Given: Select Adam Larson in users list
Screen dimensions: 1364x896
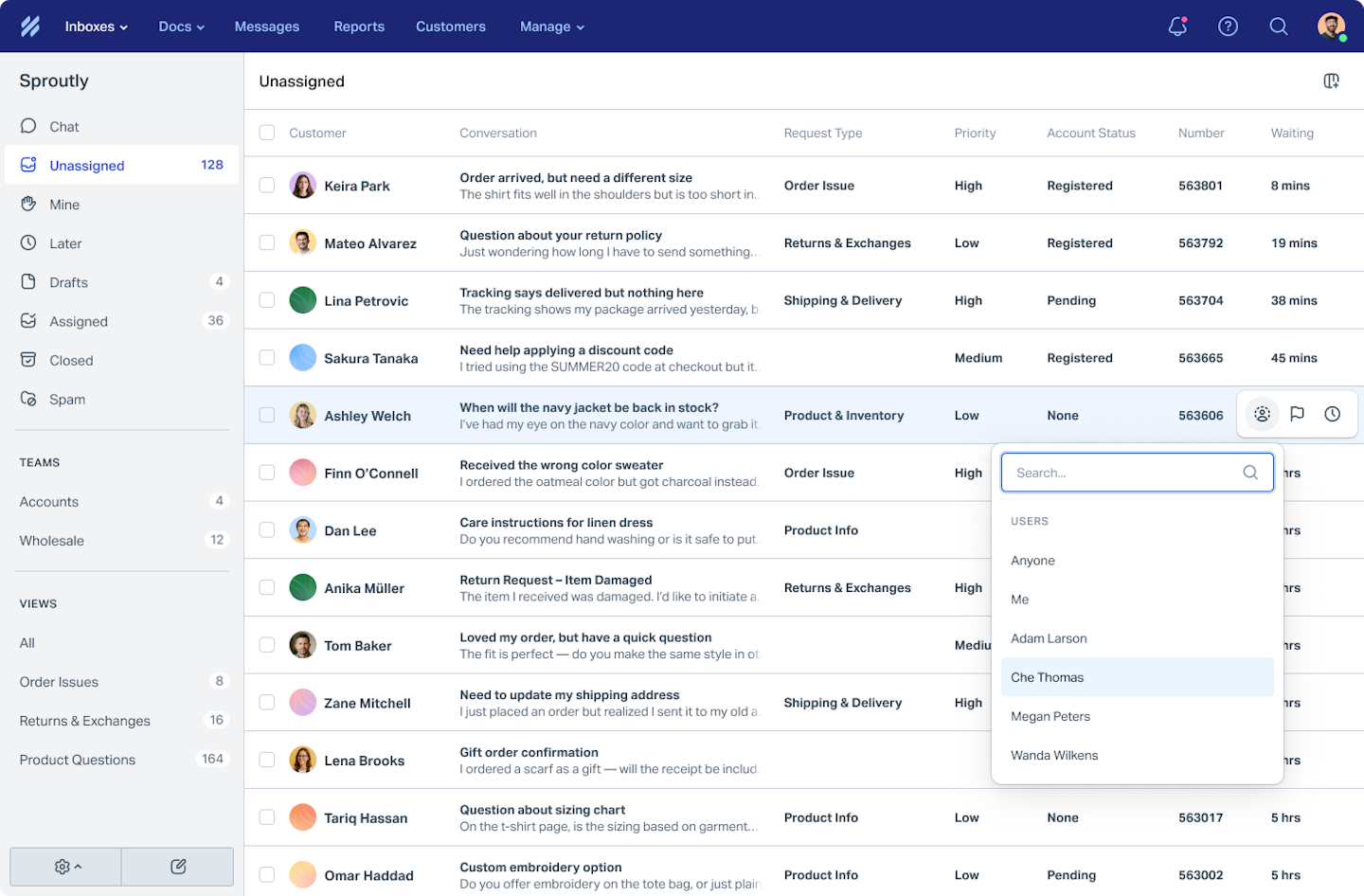Looking at the screenshot, I should pos(1138,638).
